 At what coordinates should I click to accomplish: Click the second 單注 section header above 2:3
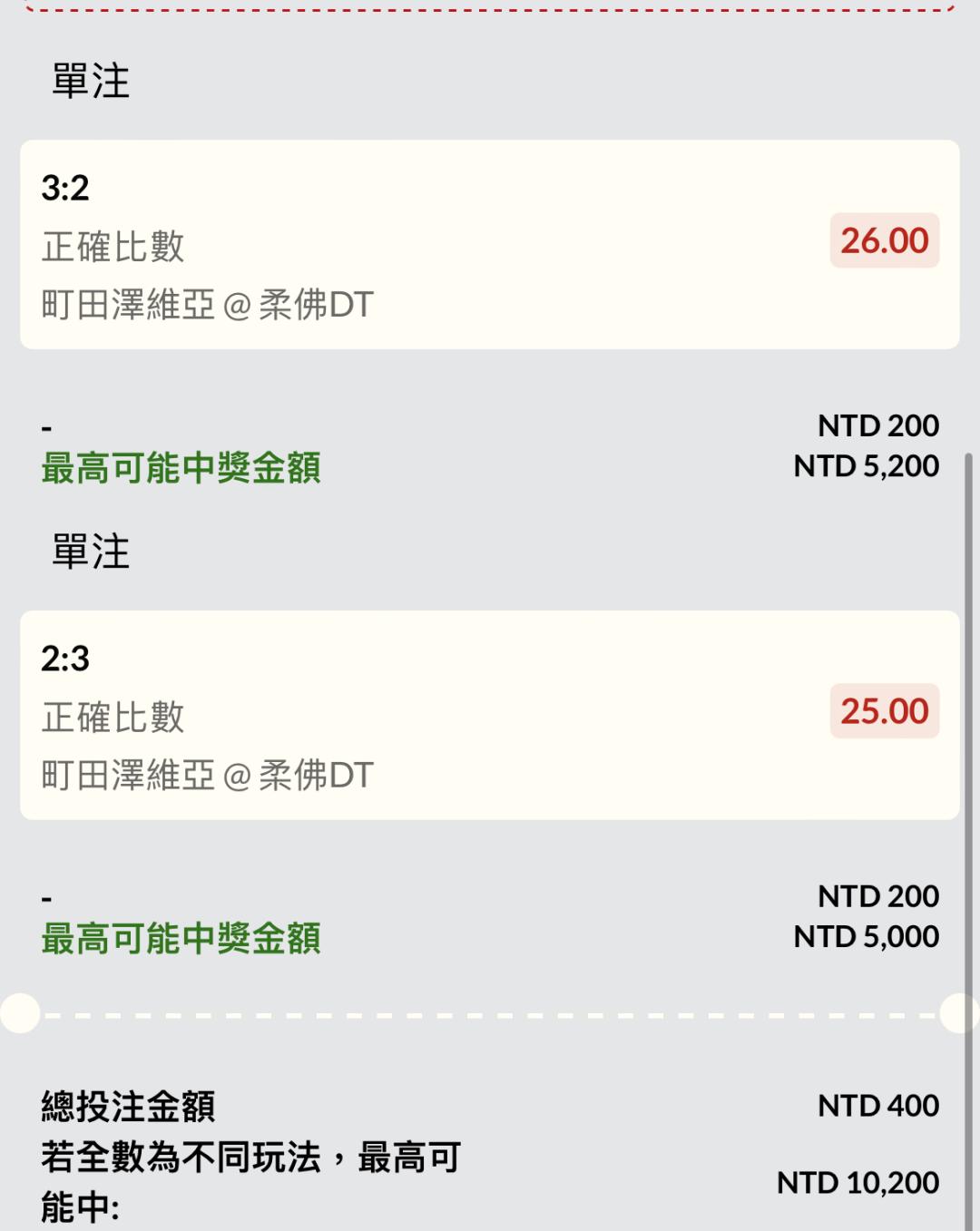(91, 552)
